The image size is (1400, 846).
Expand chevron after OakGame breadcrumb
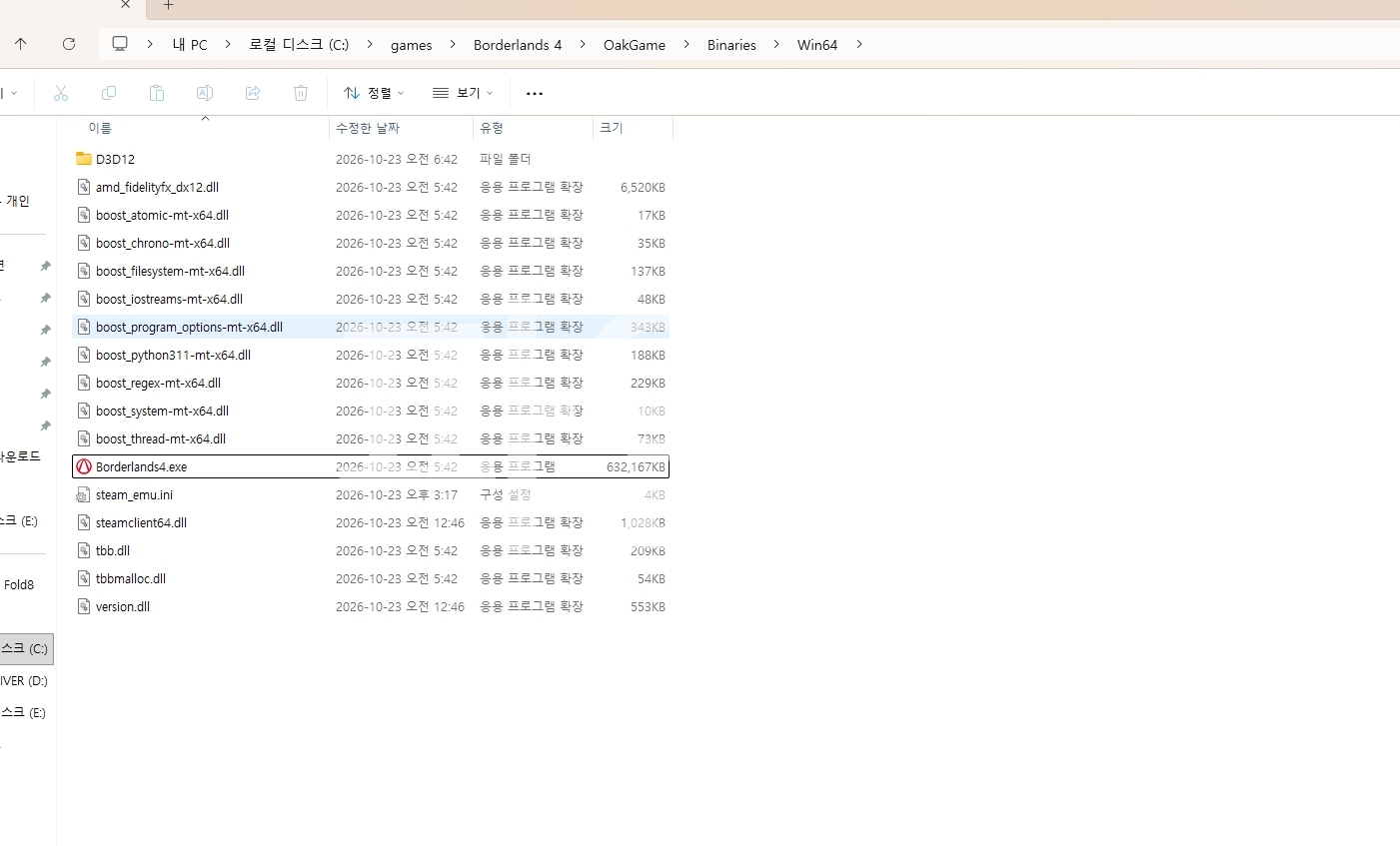point(687,44)
